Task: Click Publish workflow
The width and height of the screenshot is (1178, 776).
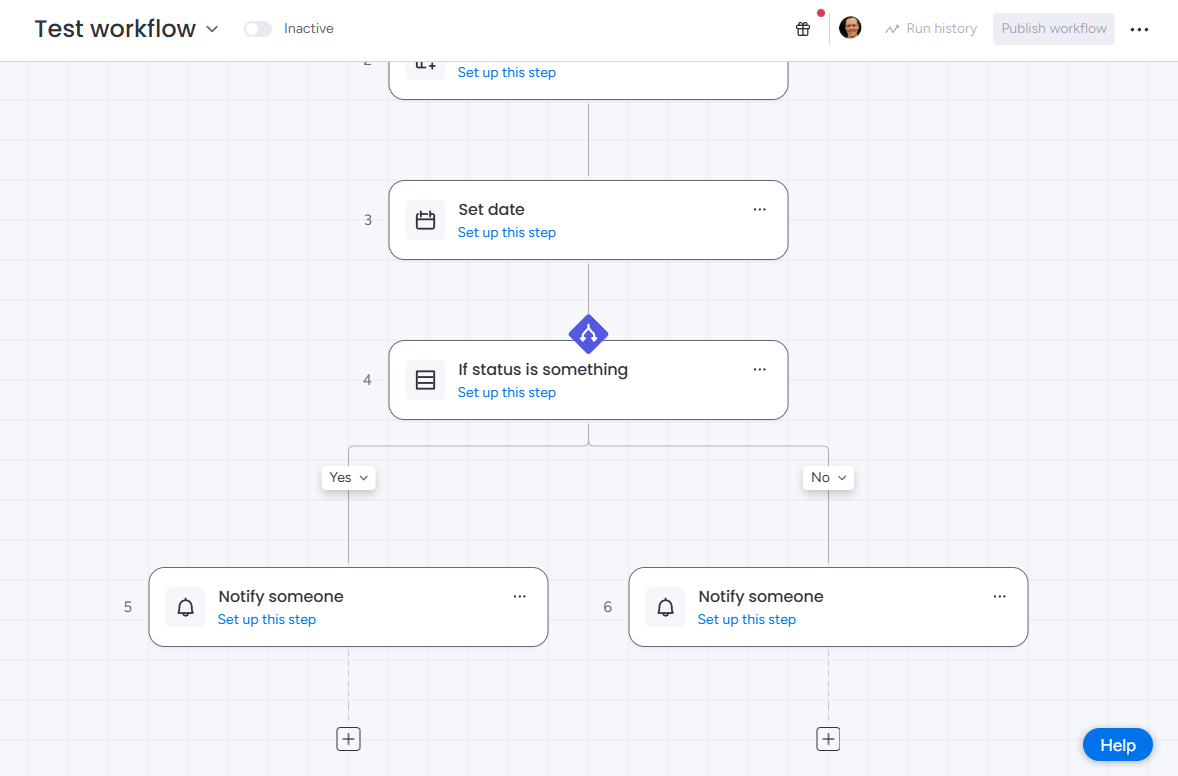Action: tap(1053, 29)
